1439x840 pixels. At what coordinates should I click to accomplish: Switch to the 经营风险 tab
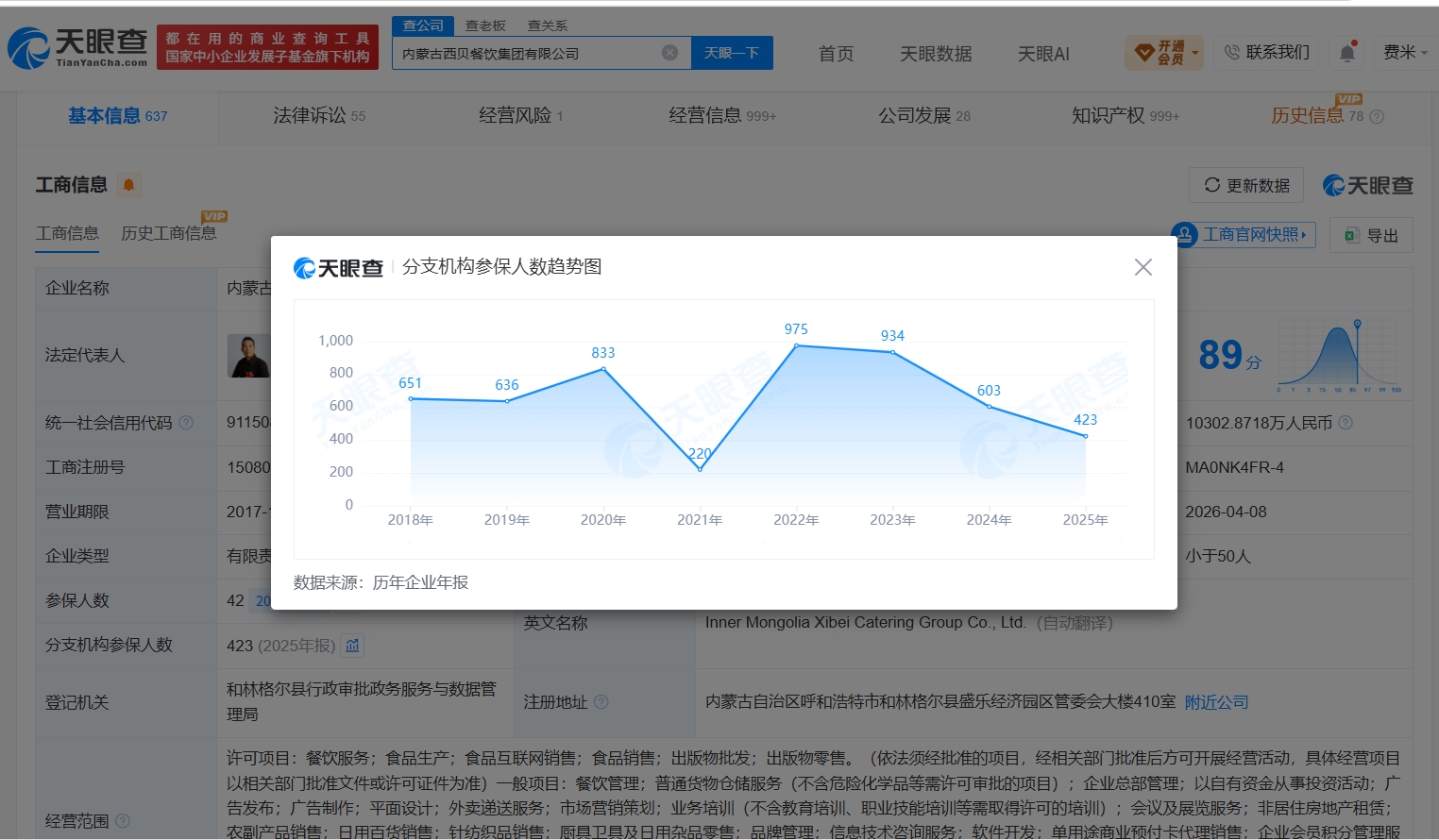(521, 116)
